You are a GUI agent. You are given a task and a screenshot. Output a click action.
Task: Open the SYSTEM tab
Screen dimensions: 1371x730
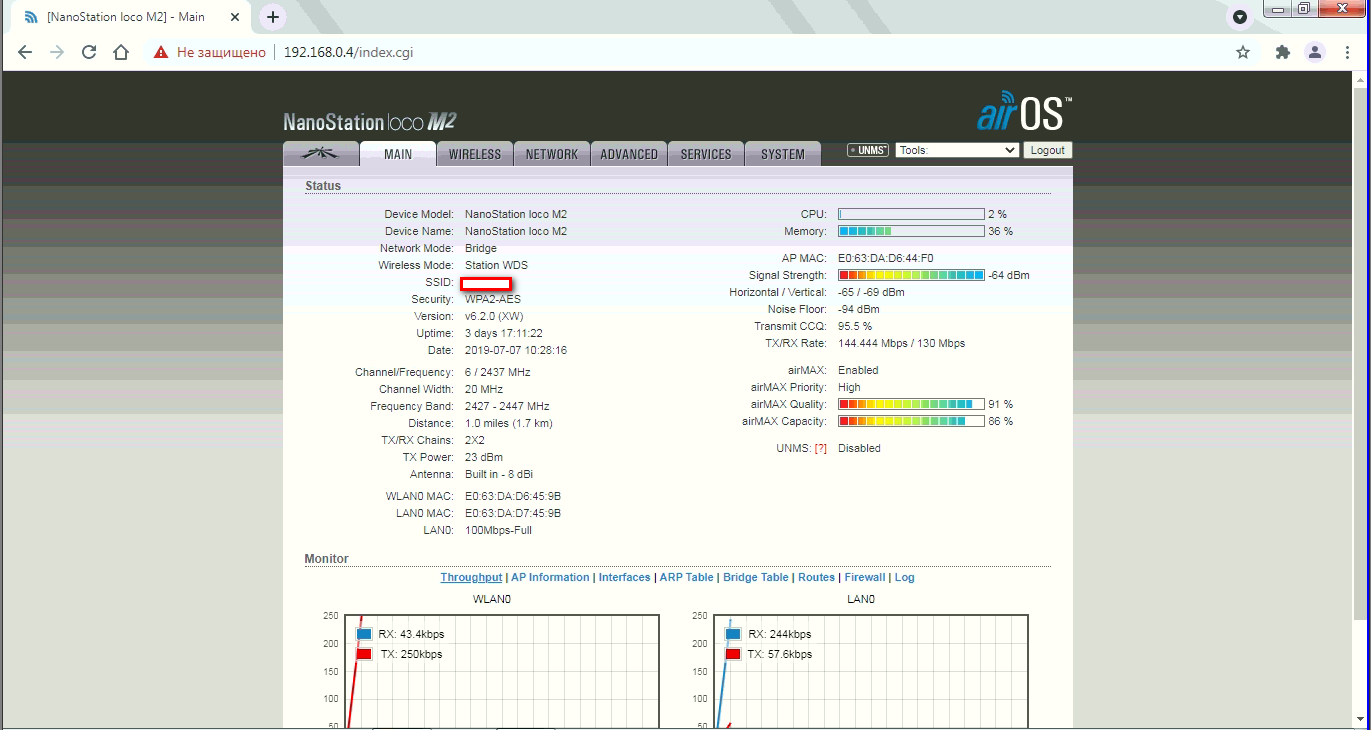tap(783, 154)
